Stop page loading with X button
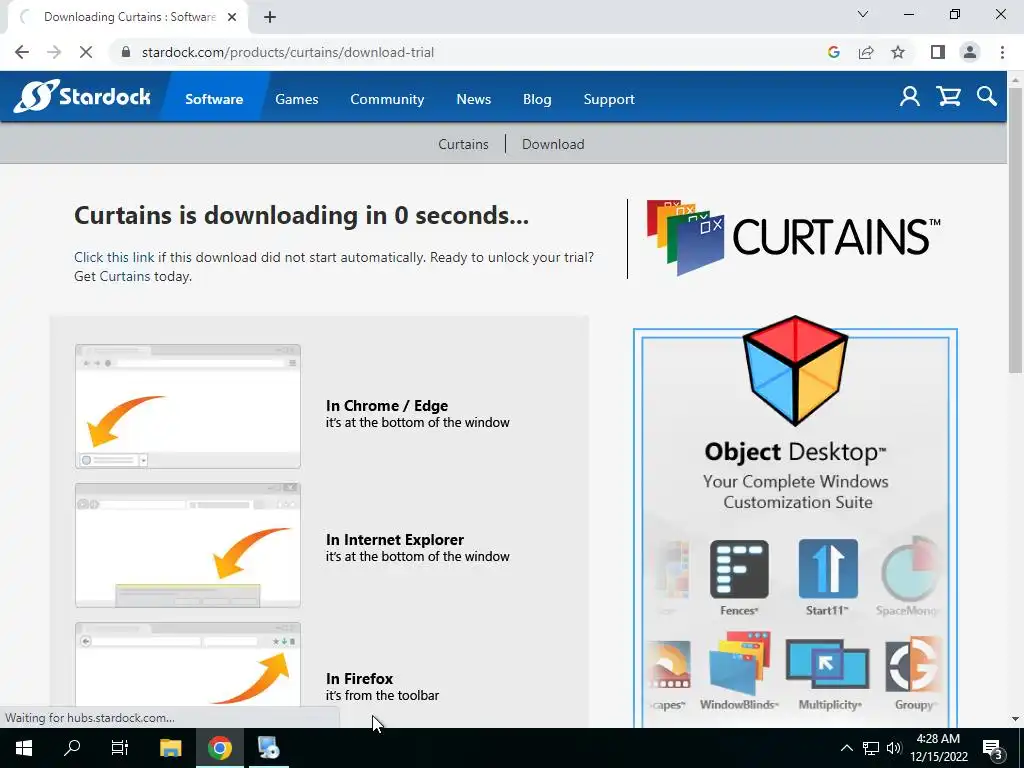1024x768 pixels. coord(86,52)
